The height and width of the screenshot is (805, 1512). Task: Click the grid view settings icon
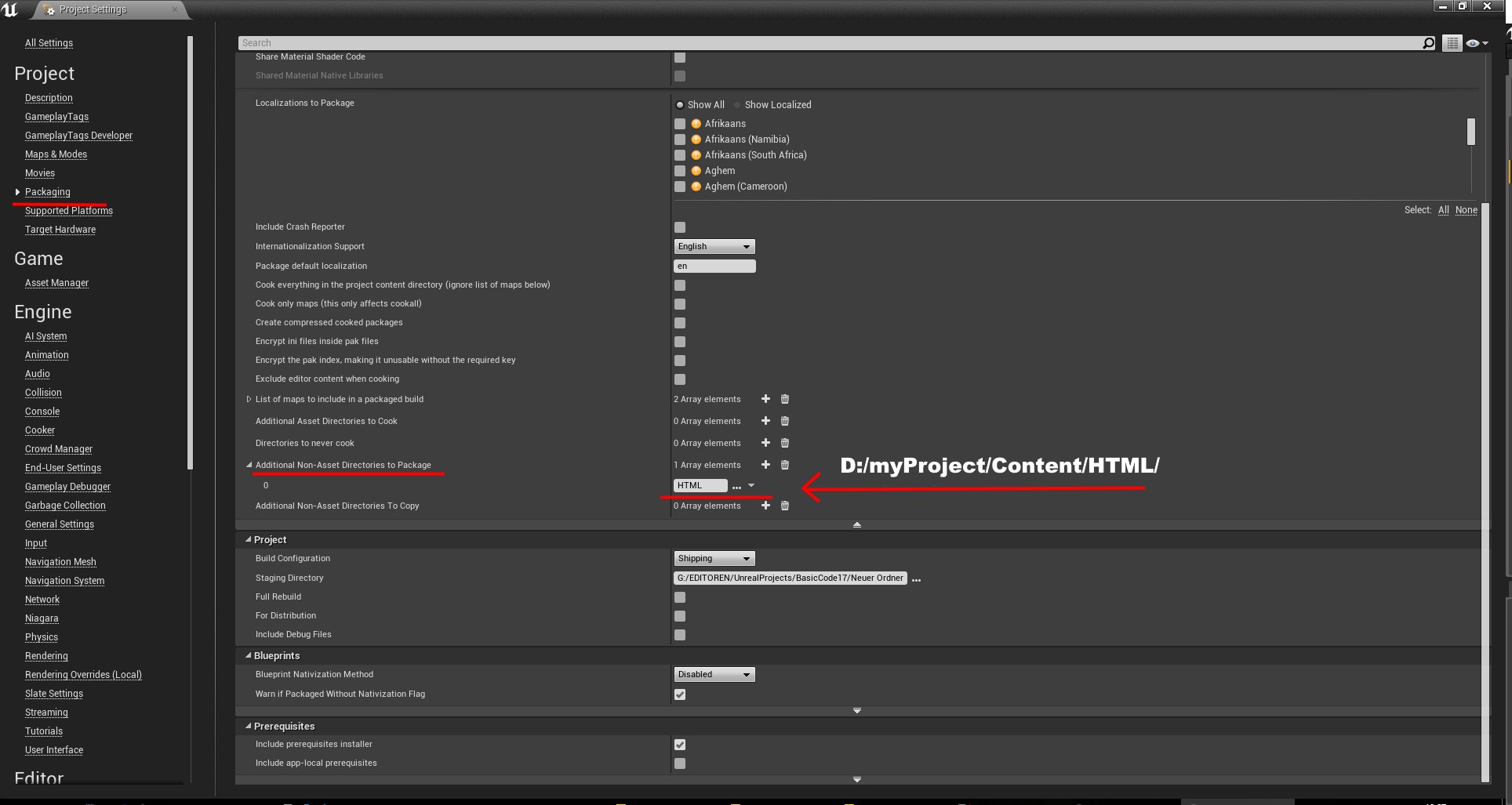[1452, 43]
